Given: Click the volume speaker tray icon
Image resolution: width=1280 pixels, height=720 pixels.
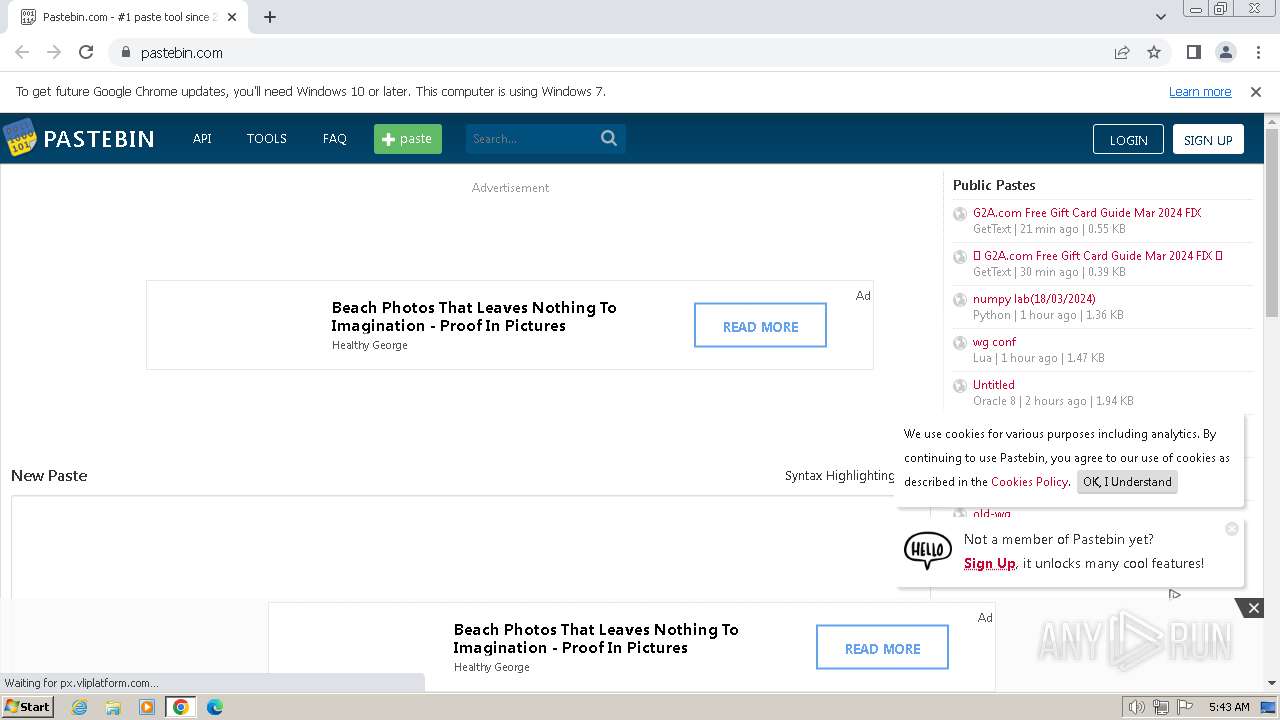Looking at the screenshot, I should click(x=1137, y=707).
